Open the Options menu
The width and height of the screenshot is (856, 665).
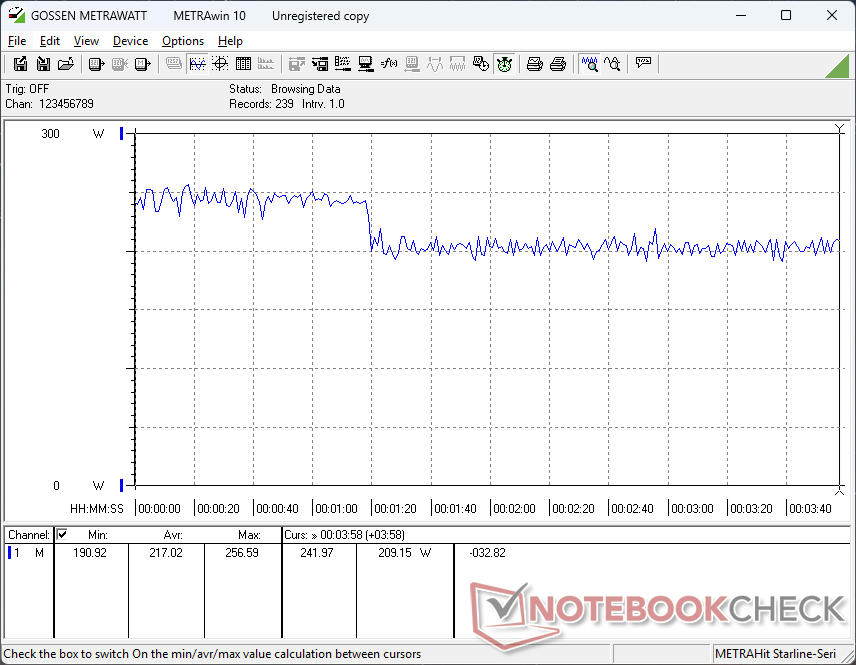pos(183,41)
